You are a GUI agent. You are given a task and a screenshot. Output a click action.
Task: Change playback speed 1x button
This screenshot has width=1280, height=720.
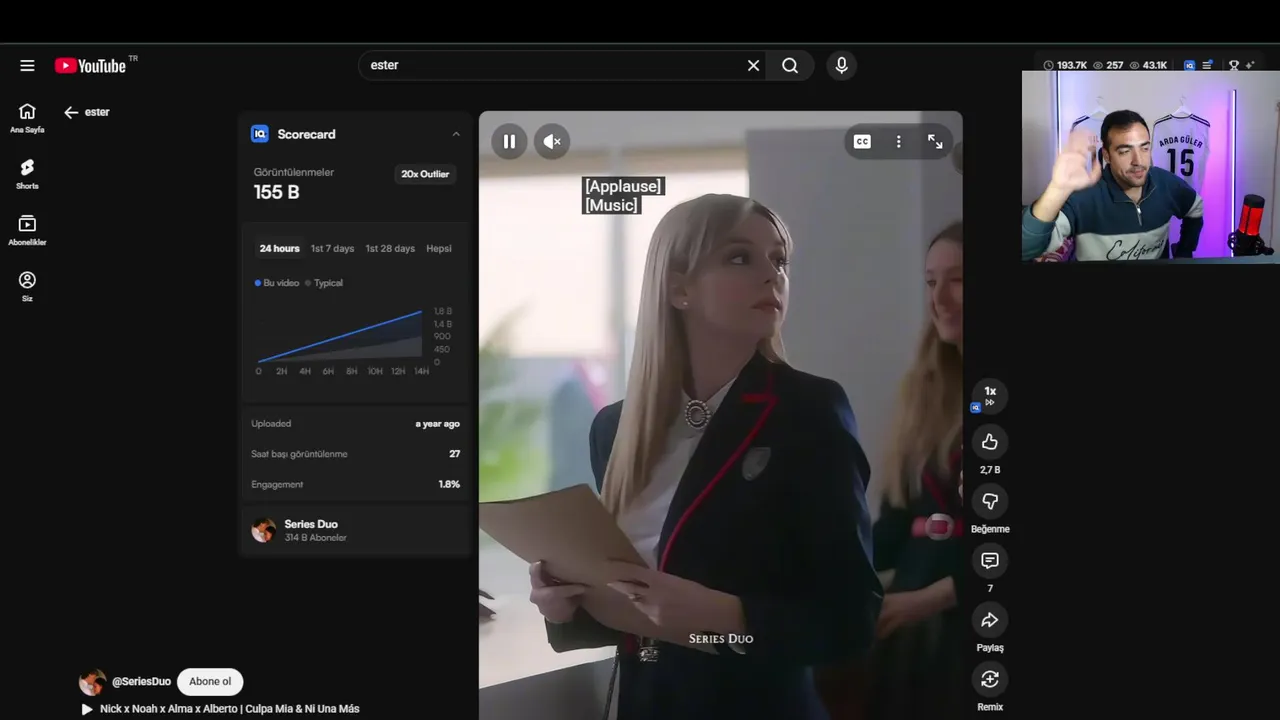[x=990, y=396]
